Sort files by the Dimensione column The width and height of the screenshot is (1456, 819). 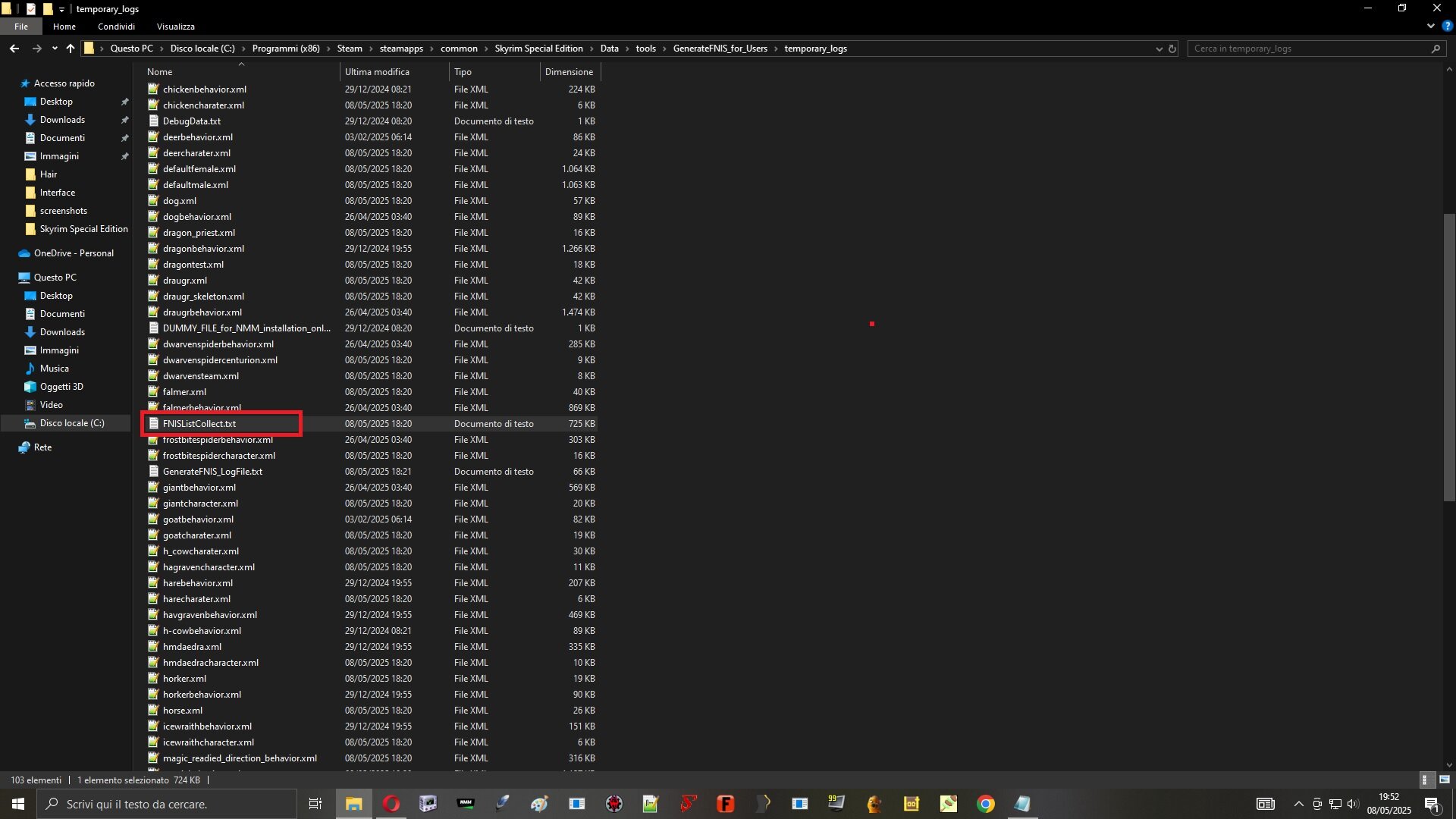click(570, 72)
